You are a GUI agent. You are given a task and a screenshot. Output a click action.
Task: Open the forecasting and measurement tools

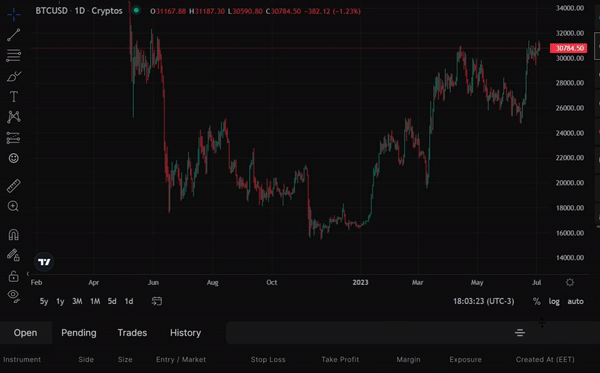click(x=13, y=138)
